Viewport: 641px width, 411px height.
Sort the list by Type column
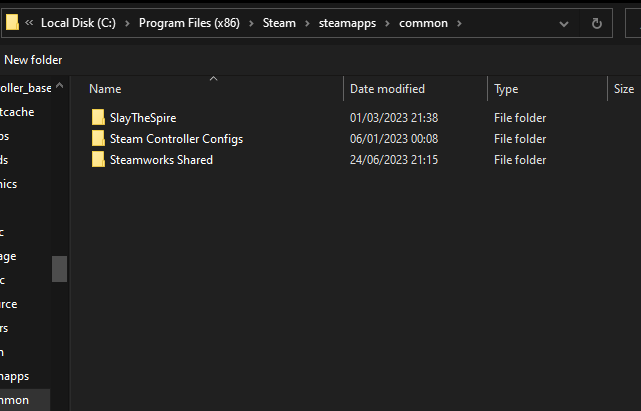pyautogui.click(x=506, y=89)
